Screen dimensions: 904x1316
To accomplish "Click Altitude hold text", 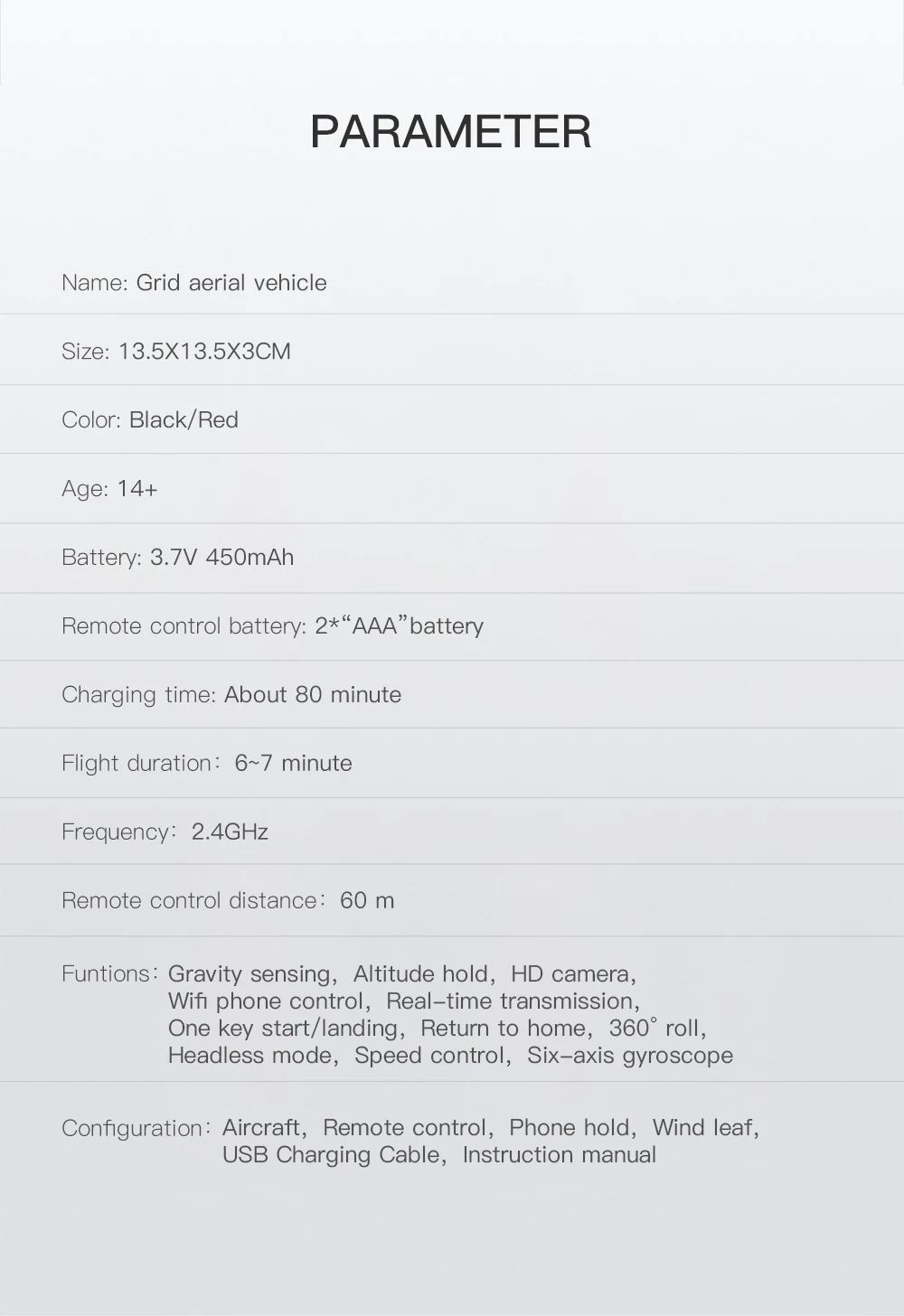I will click(420, 974).
